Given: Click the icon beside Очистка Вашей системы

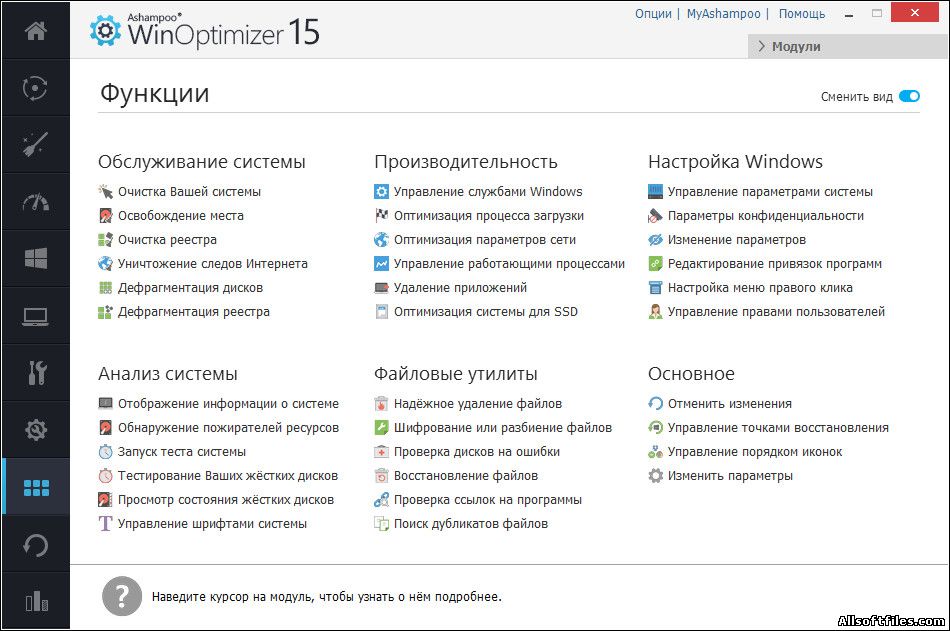Looking at the screenshot, I should coord(105,192).
